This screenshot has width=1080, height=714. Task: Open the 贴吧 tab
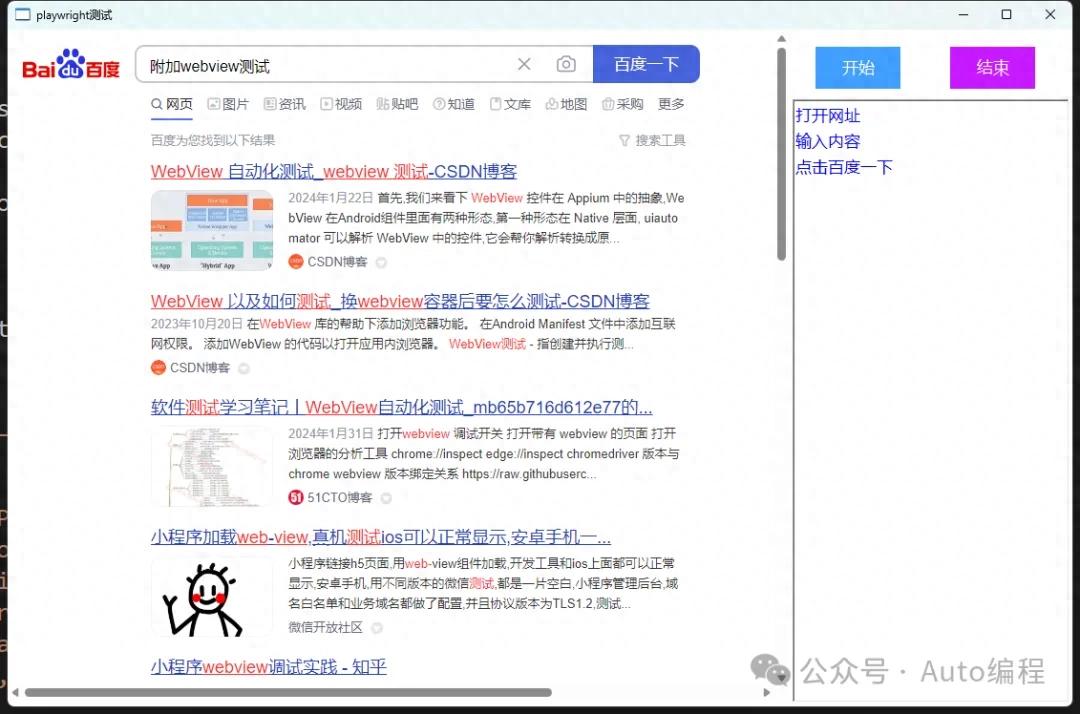pyautogui.click(x=397, y=104)
